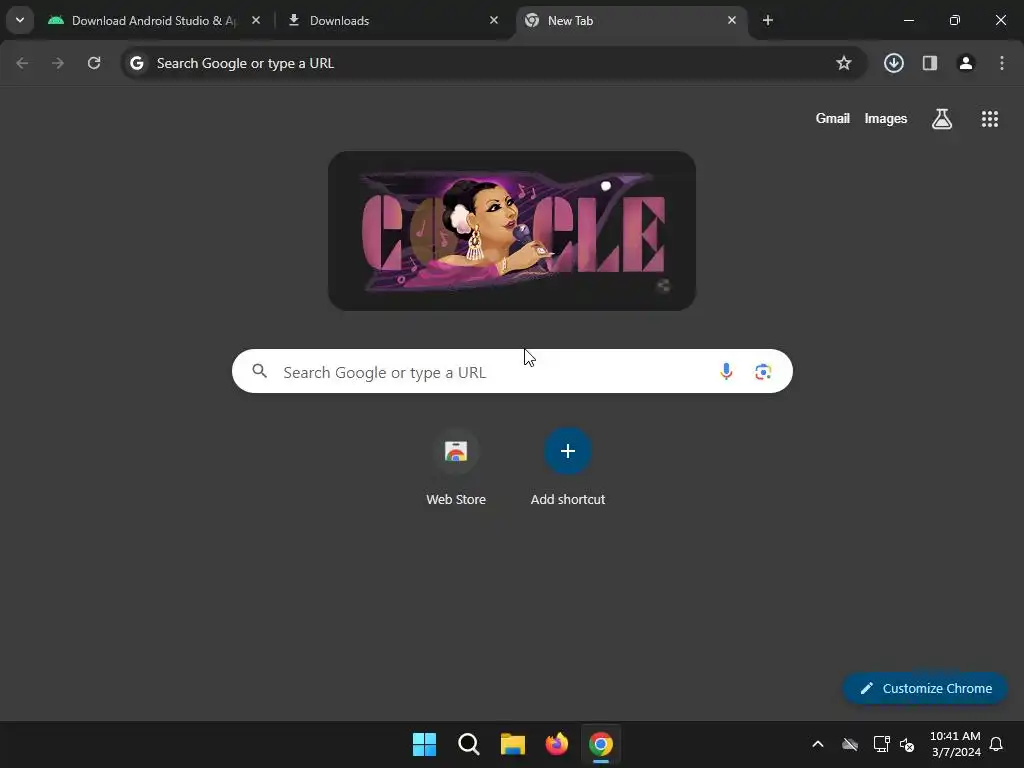The height and width of the screenshot is (768, 1024).
Task: Search by image with Google Lens
Action: (763, 372)
